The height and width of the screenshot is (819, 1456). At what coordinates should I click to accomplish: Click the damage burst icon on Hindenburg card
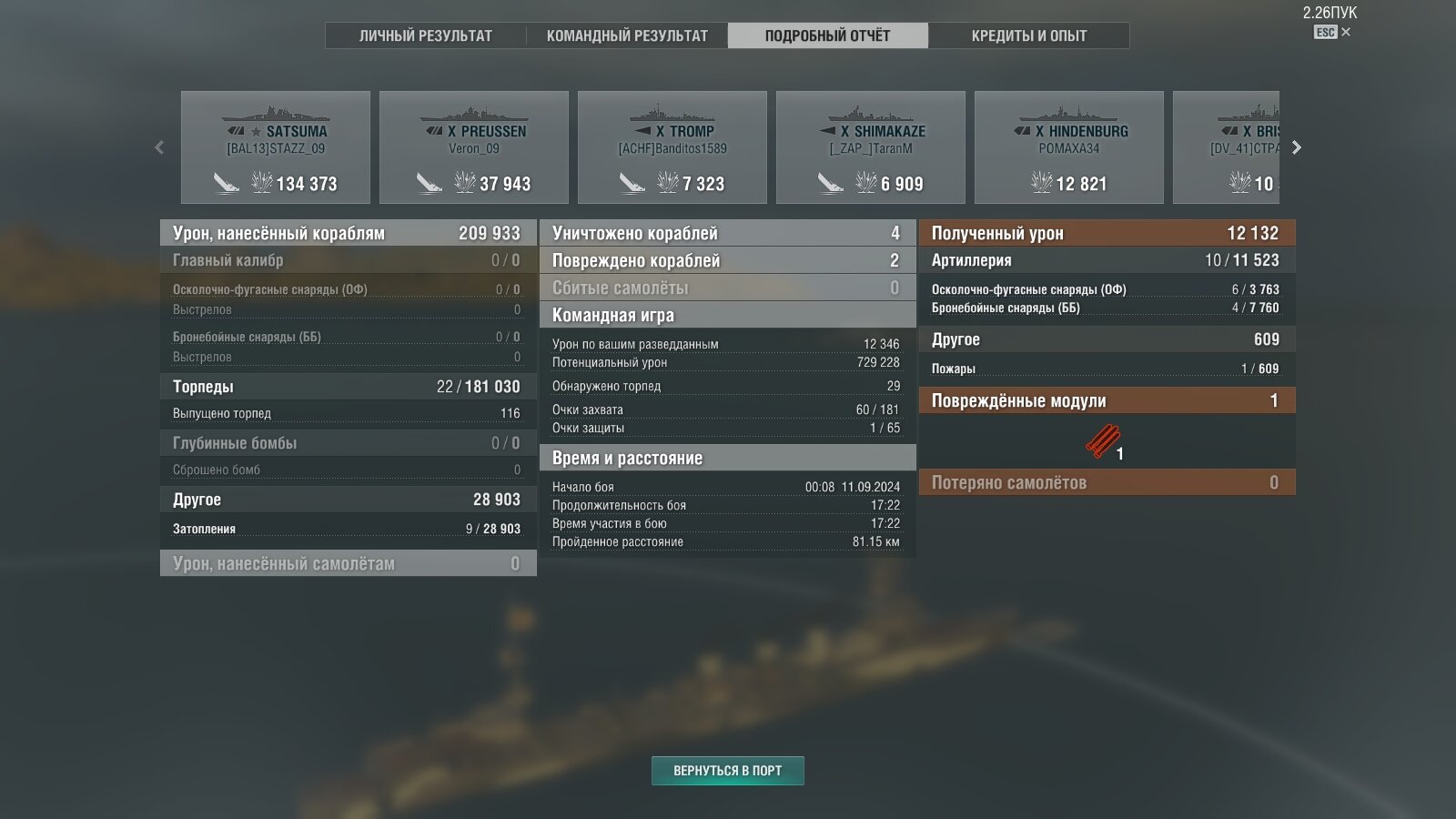pos(1042,183)
